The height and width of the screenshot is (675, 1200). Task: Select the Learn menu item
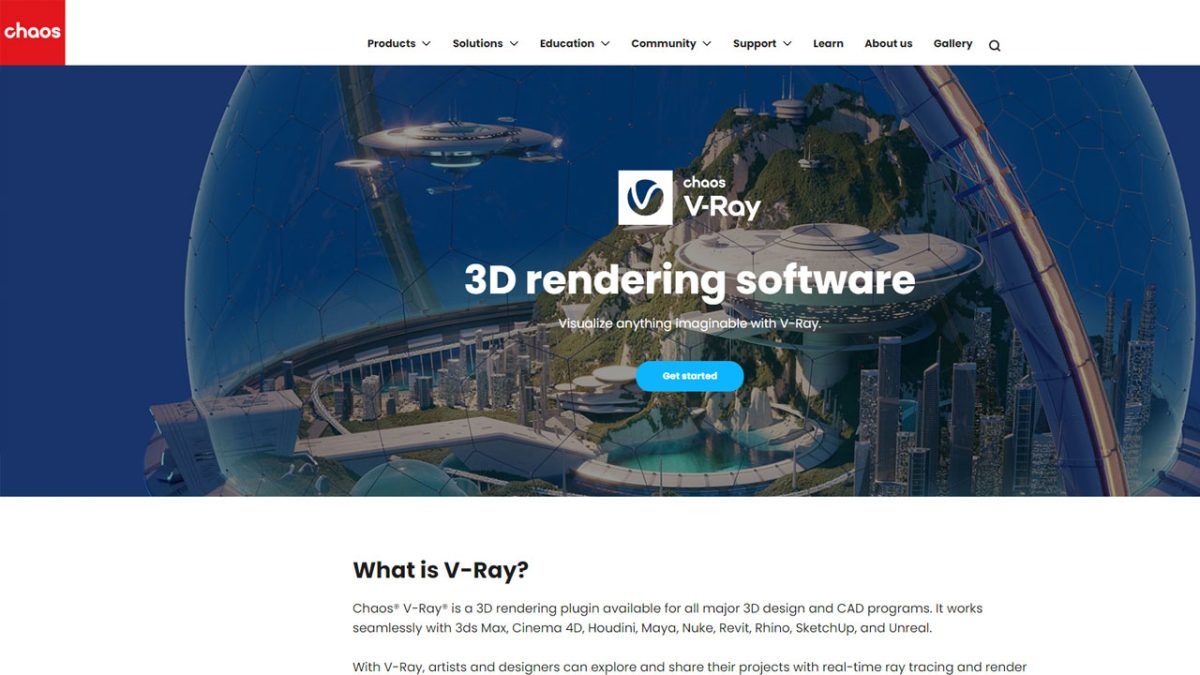tap(828, 43)
